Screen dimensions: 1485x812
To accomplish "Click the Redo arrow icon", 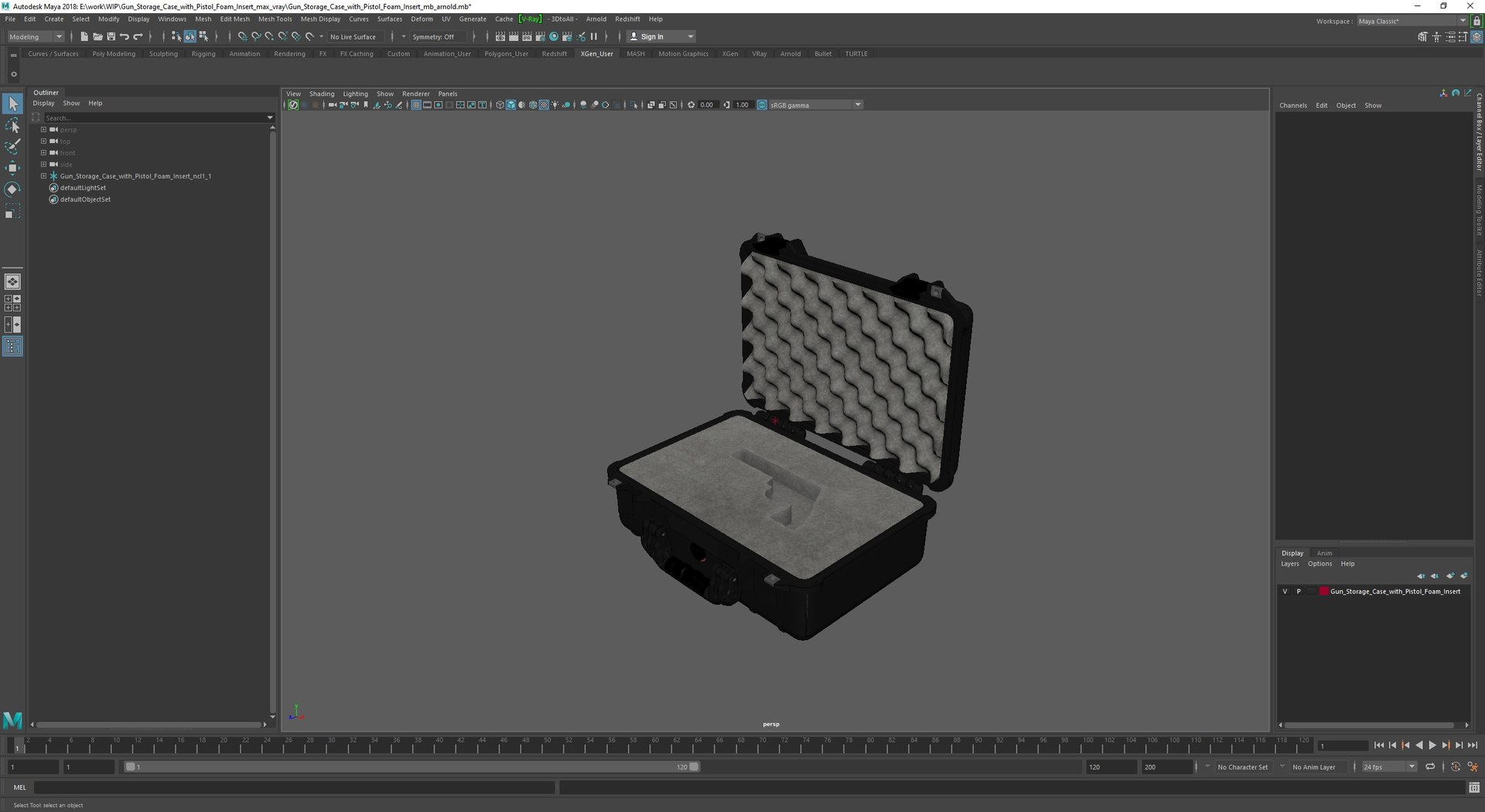I will click(x=138, y=36).
